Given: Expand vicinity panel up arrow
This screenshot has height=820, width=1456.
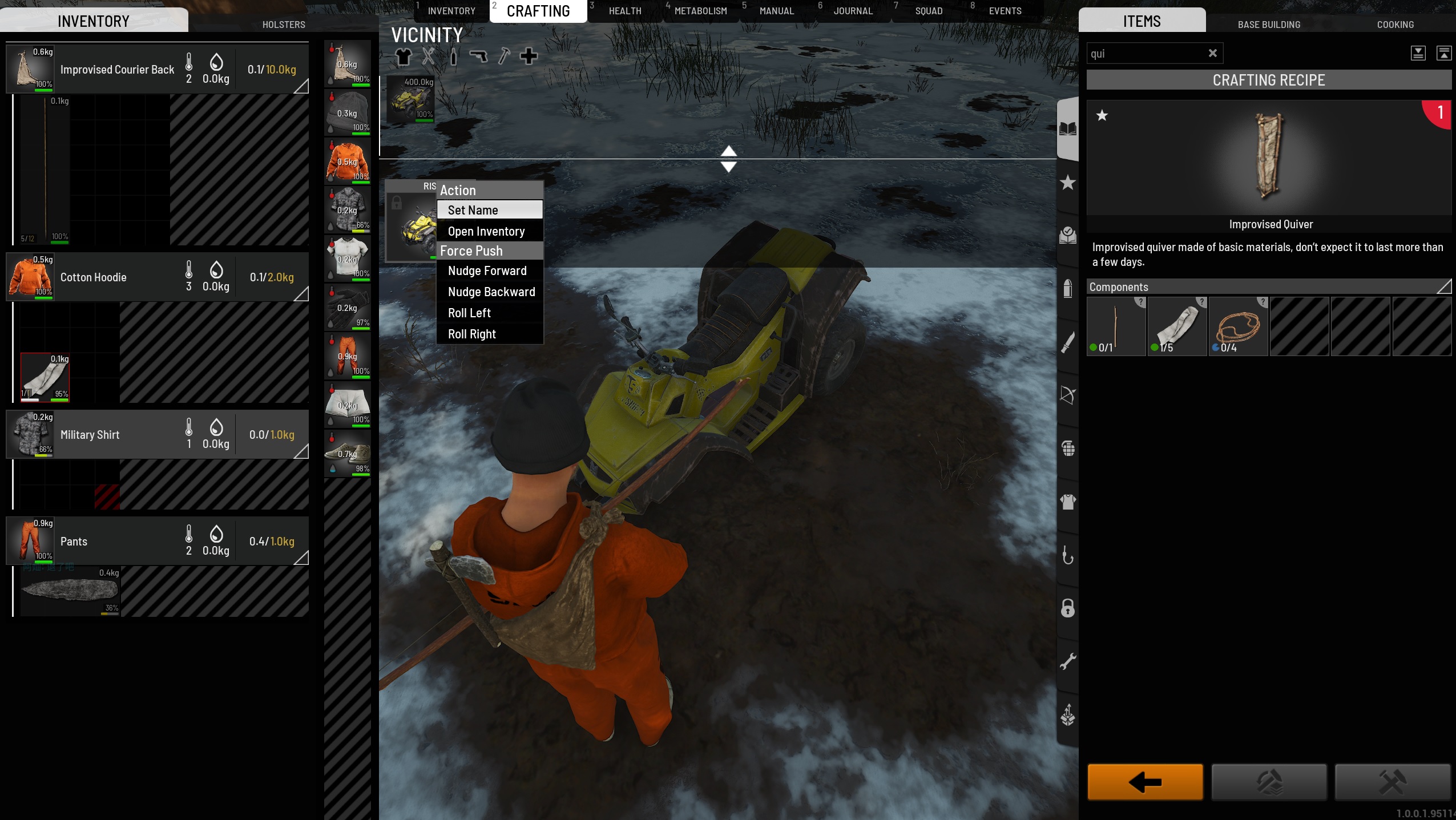Looking at the screenshot, I should [729, 151].
